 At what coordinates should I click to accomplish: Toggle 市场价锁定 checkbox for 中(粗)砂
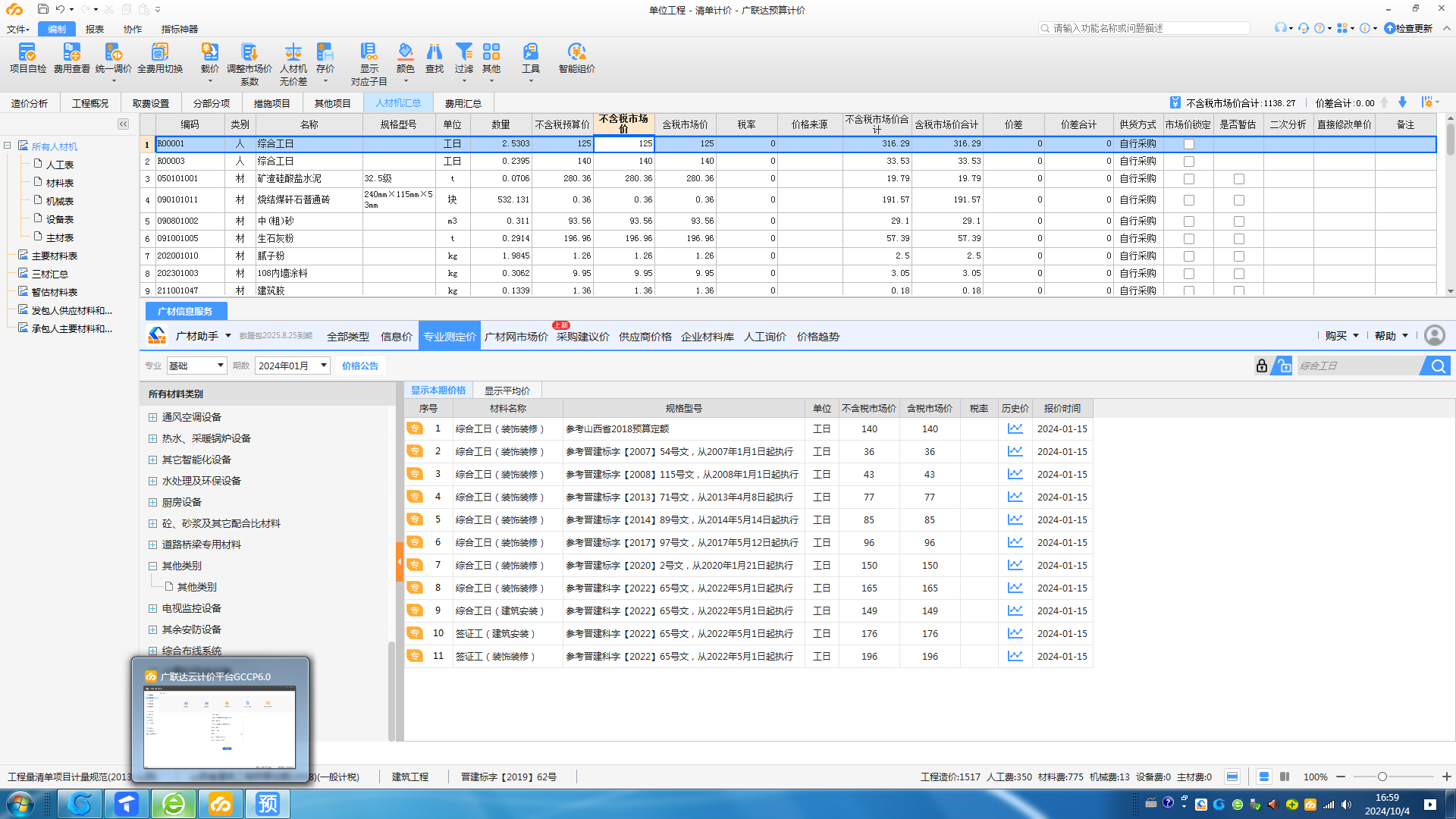click(1189, 221)
